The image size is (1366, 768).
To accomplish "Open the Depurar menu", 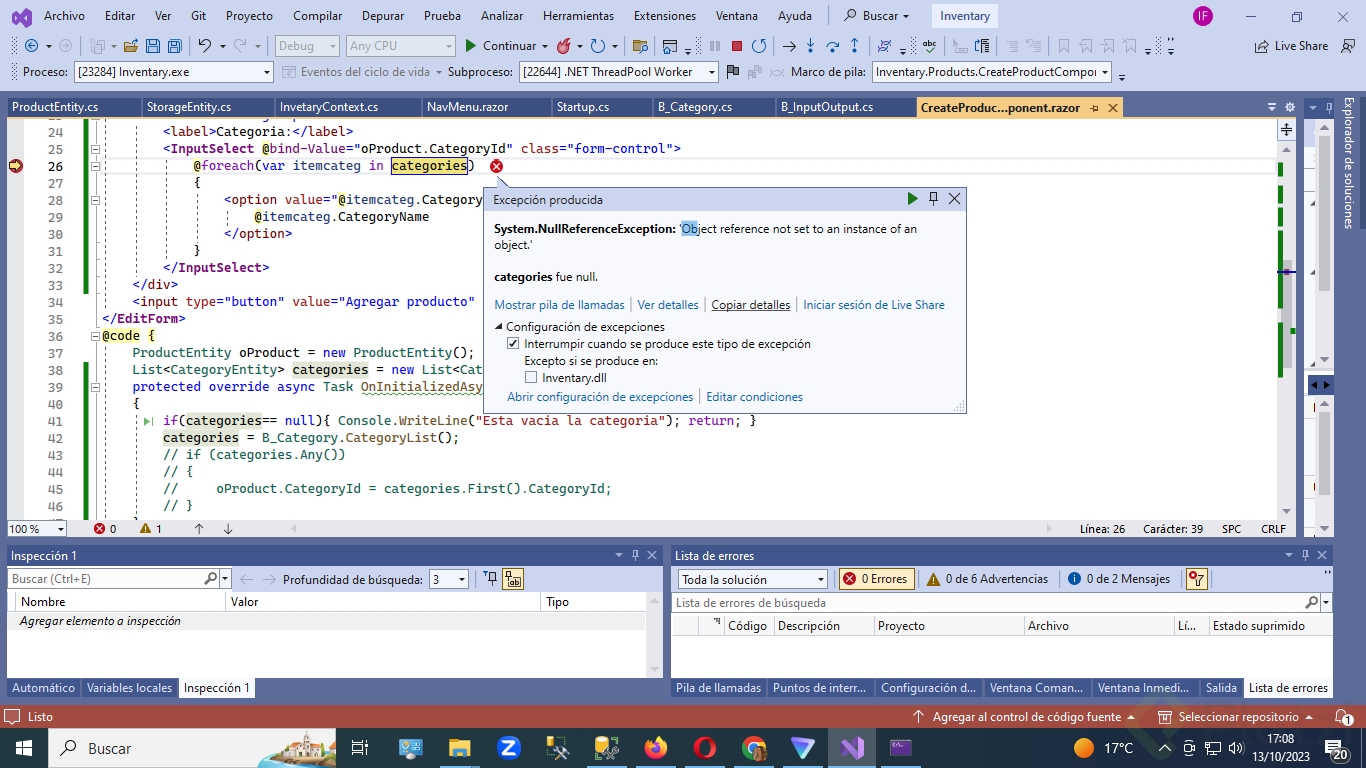I will coord(382,16).
